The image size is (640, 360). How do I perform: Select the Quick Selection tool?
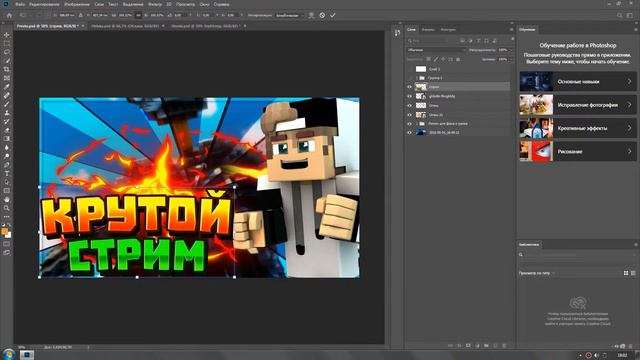coord(7,60)
